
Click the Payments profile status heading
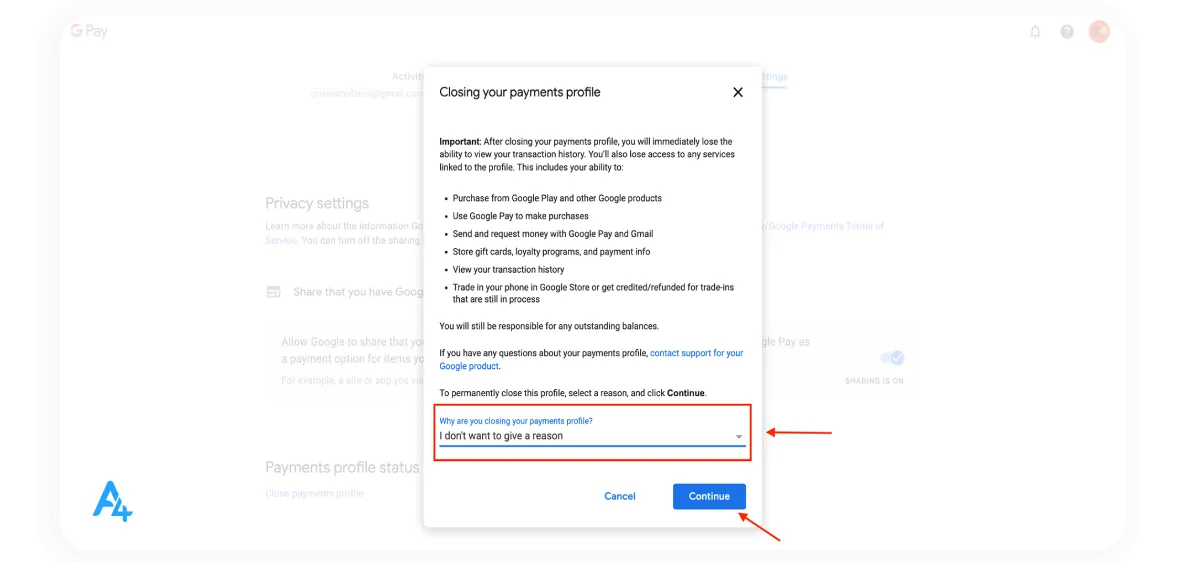pos(342,467)
